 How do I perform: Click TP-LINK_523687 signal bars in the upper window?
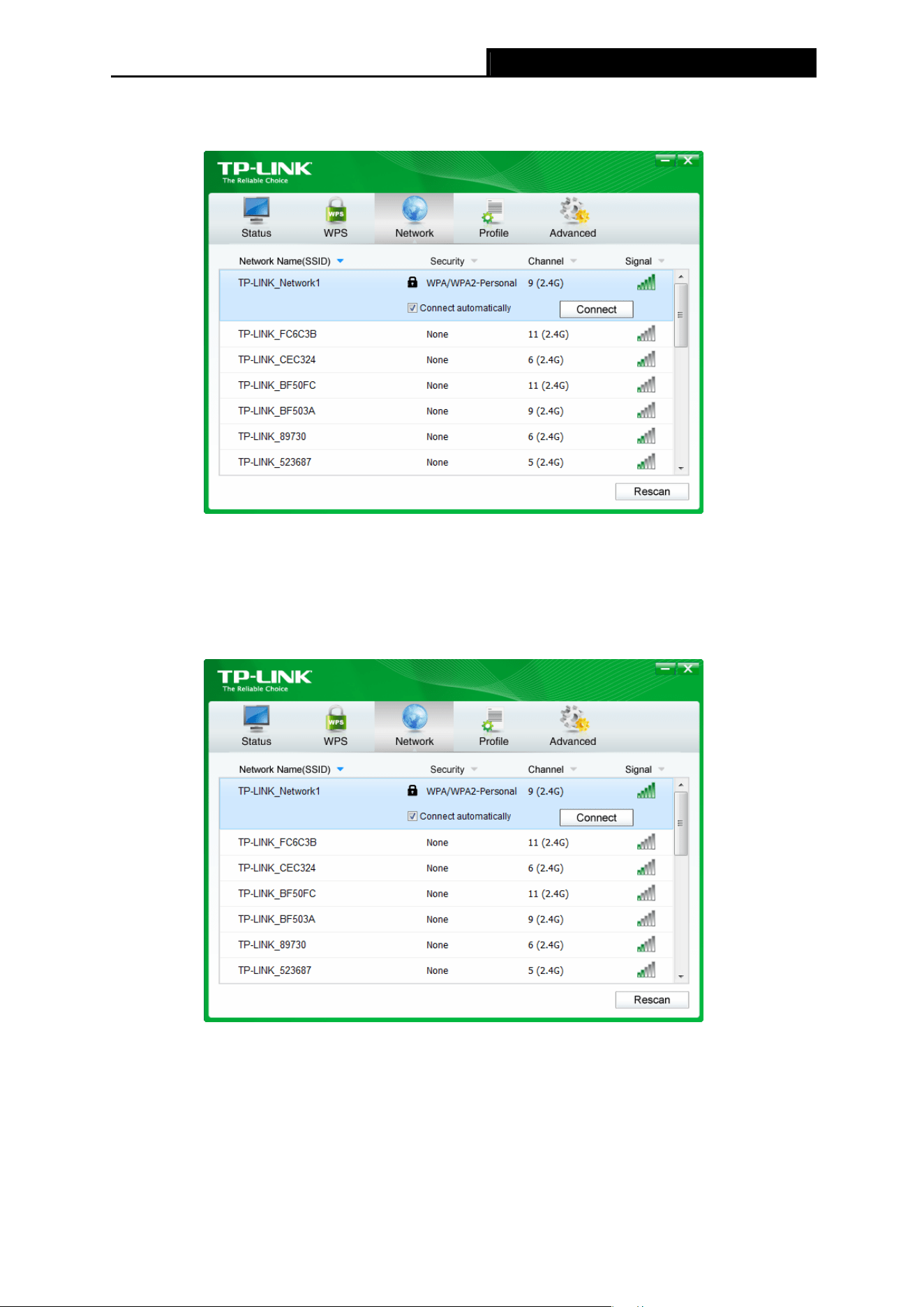tap(646, 461)
